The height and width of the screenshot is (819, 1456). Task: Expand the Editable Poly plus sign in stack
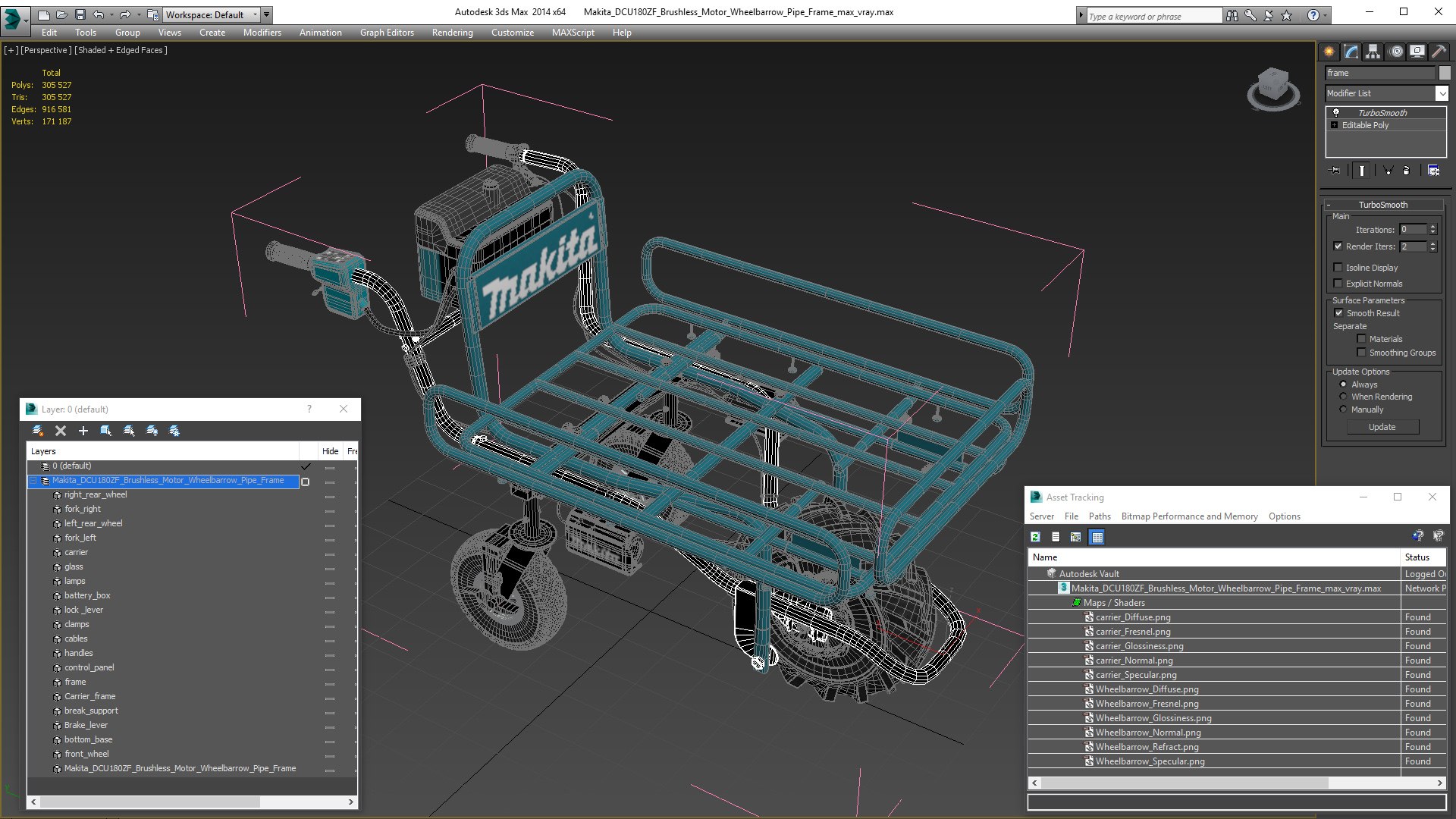(1334, 125)
